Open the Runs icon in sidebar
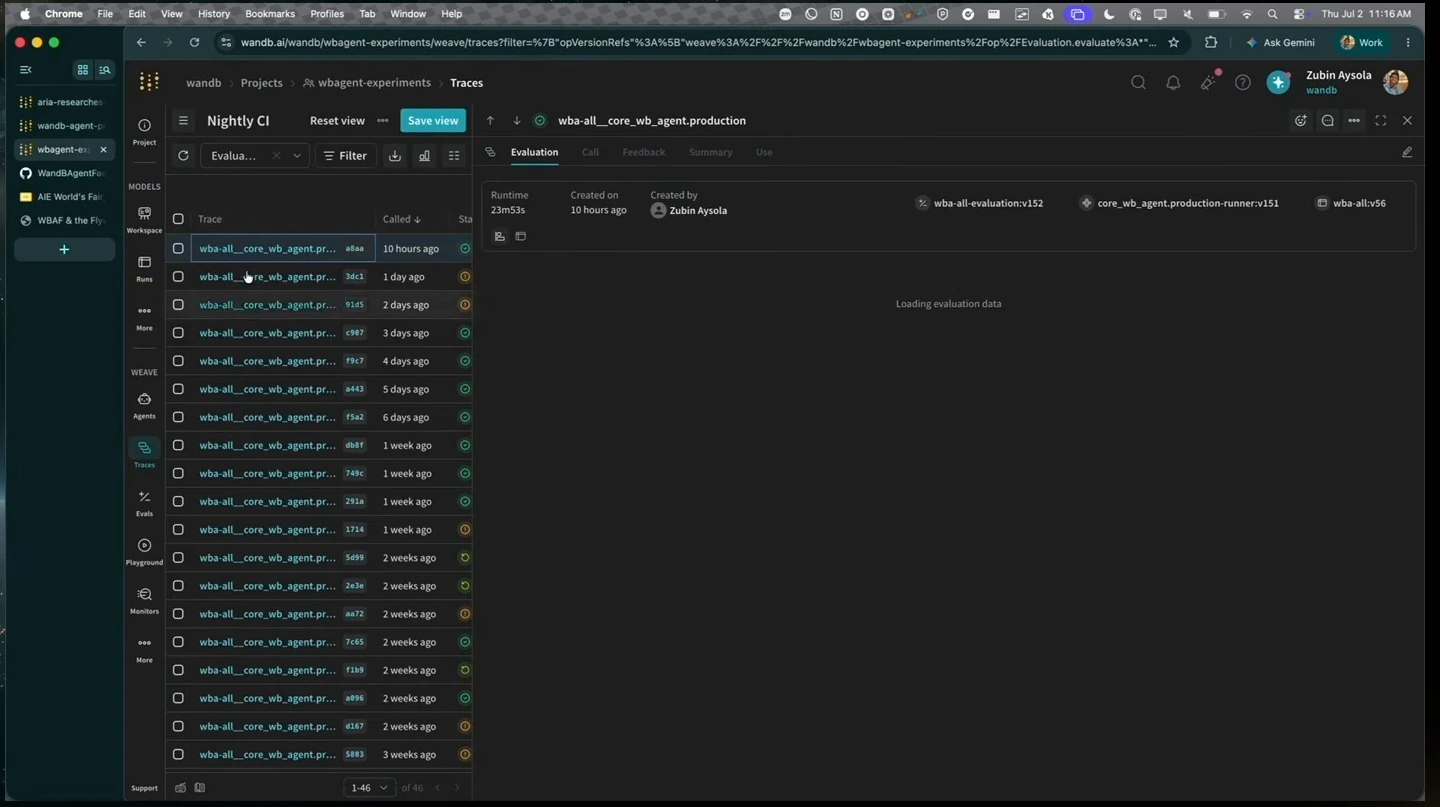1440x807 pixels. point(144,268)
